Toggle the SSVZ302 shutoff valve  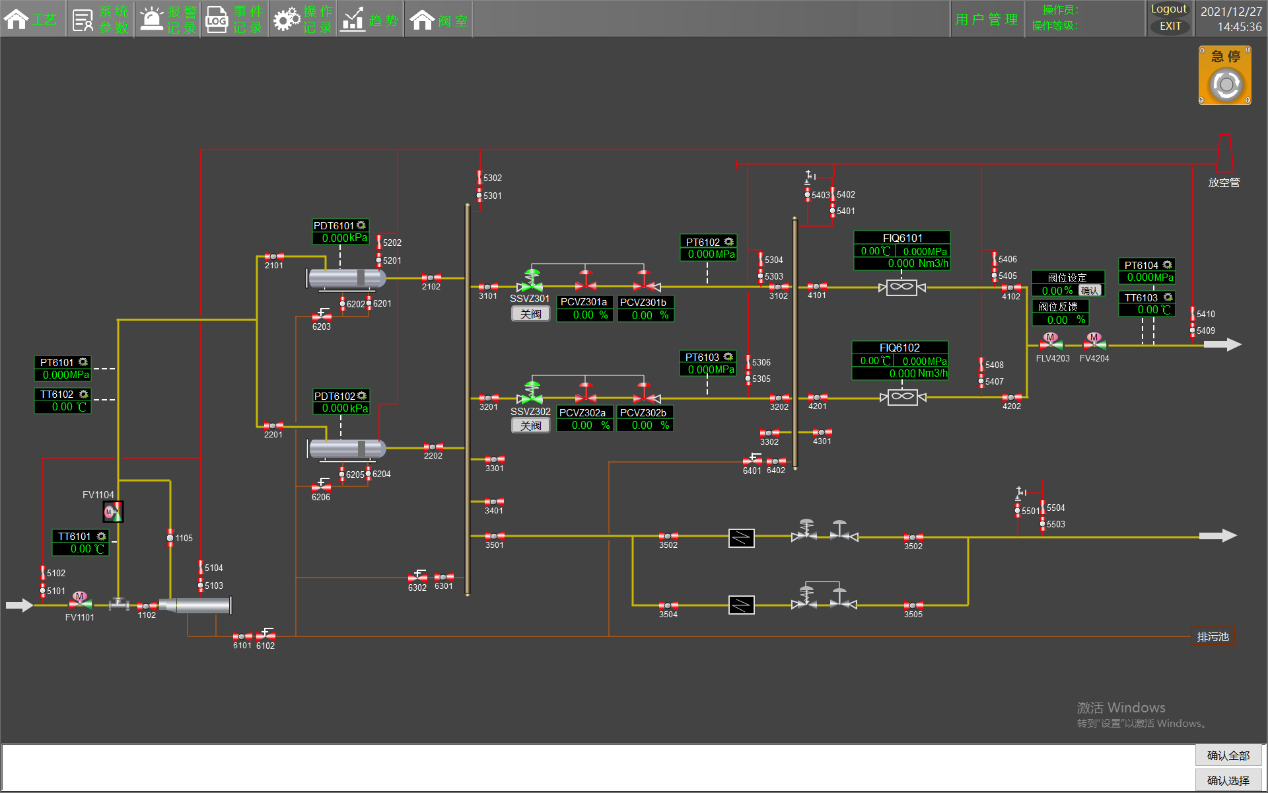(x=532, y=392)
